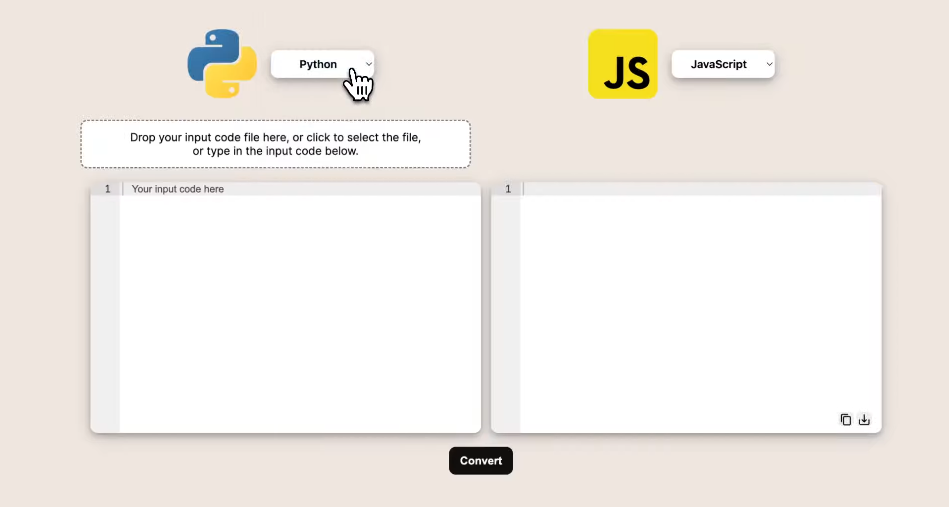Image resolution: width=949 pixels, height=507 pixels.
Task: Select a file via the drop zone
Action: point(275,144)
